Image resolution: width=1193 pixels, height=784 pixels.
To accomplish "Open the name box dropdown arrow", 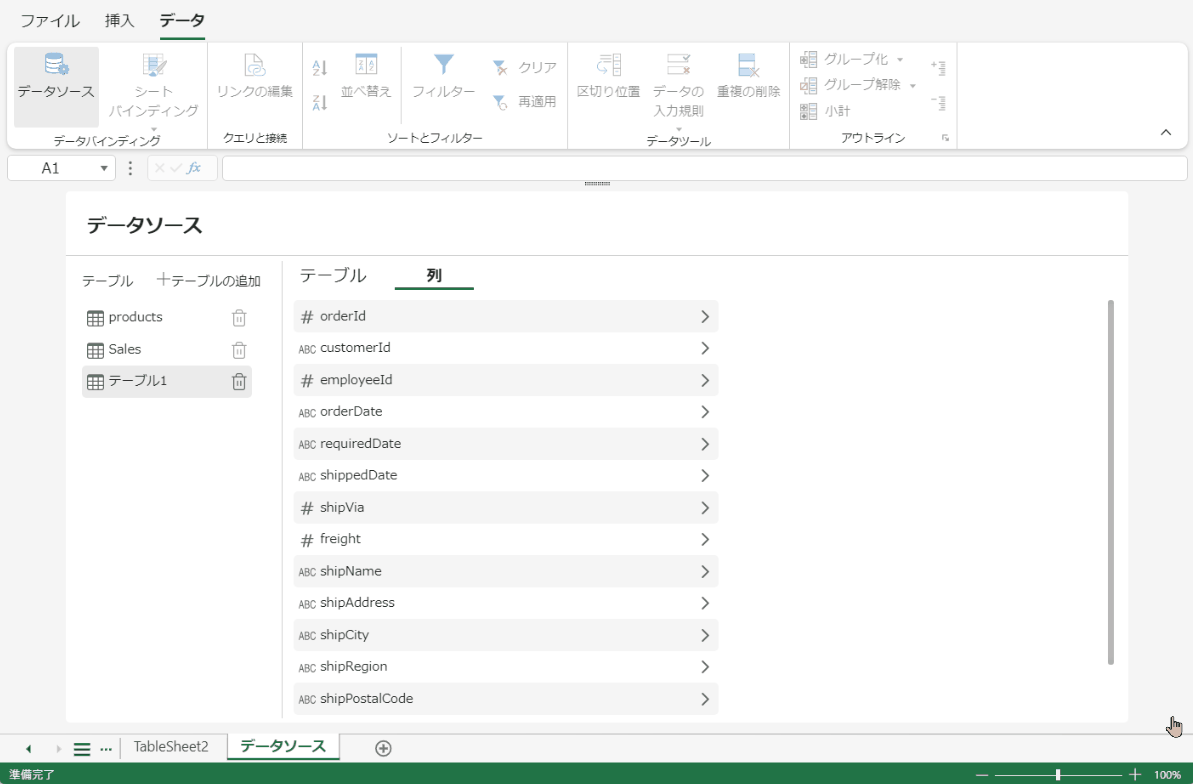I will [x=104, y=169].
